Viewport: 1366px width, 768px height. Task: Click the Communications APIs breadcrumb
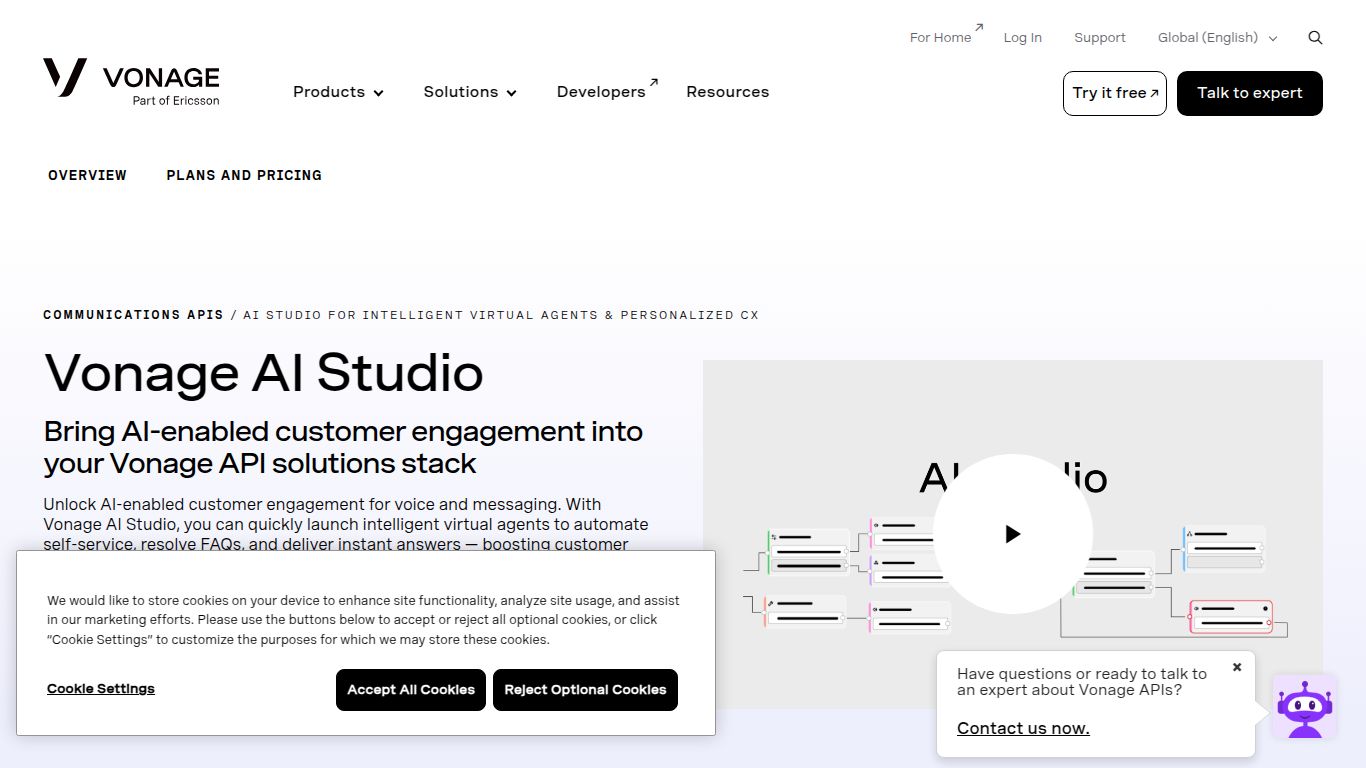(x=133, y=314)
